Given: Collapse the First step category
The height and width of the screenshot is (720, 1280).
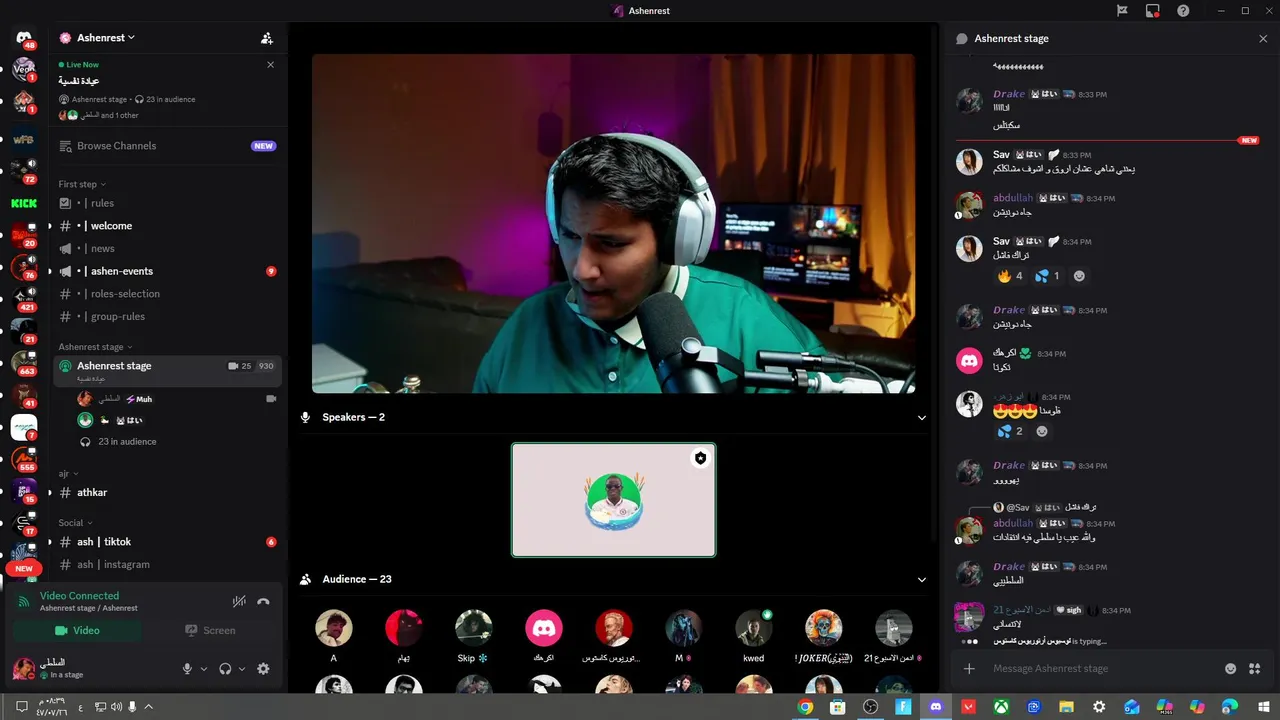Looking at the screenshot, I should click(x=82, y=184).
